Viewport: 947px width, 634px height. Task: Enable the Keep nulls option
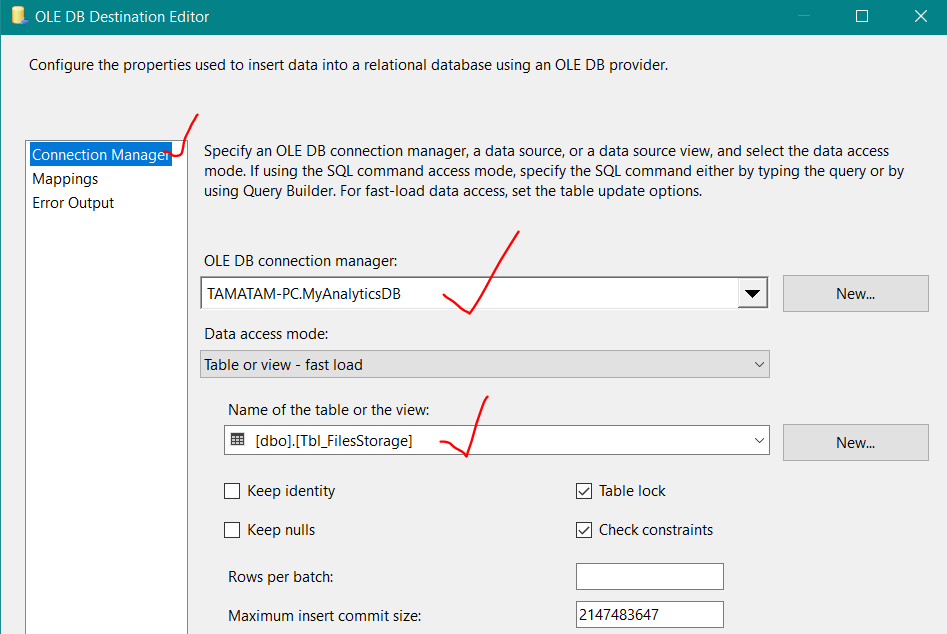232,530
